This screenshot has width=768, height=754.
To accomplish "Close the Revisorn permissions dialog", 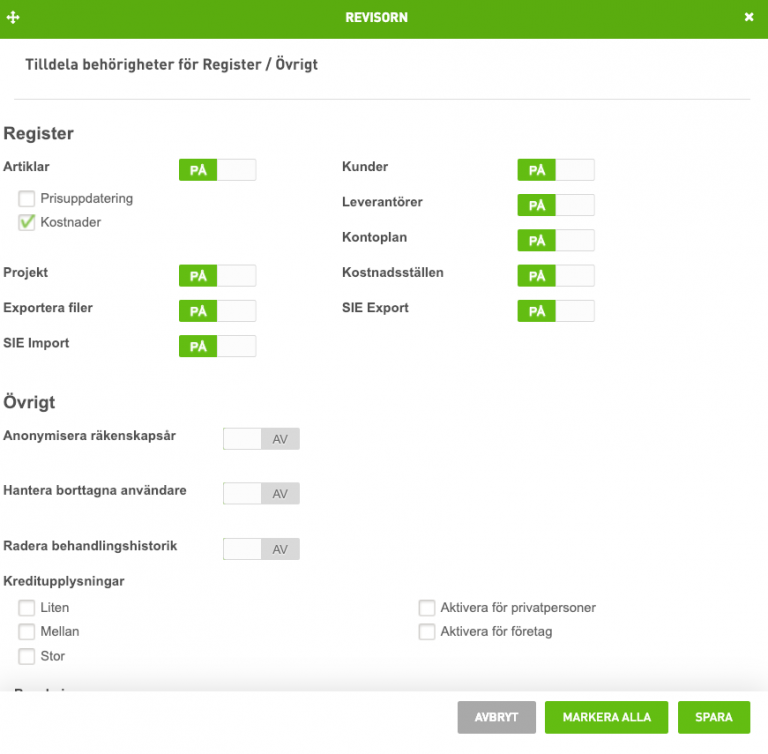I will [x=749, y=18].
